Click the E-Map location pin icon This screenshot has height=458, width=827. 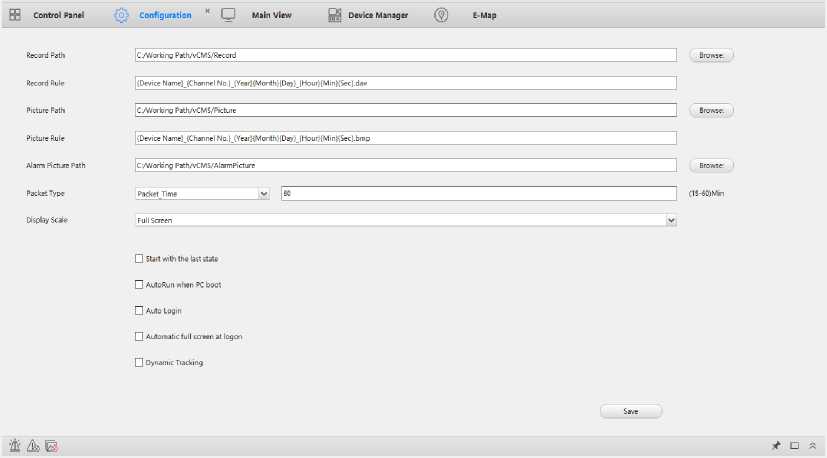click(441, 15)
